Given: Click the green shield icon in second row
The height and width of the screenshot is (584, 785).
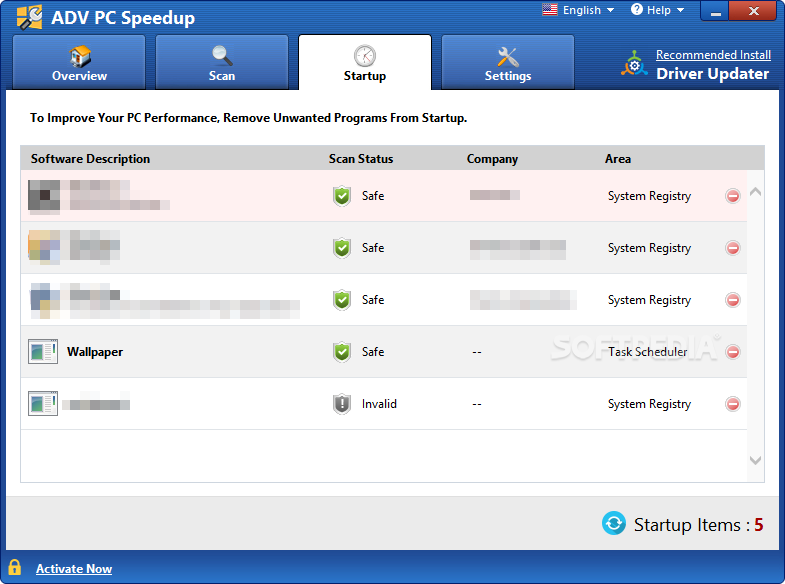Looking at the screenshot, I should click(342, 248).
